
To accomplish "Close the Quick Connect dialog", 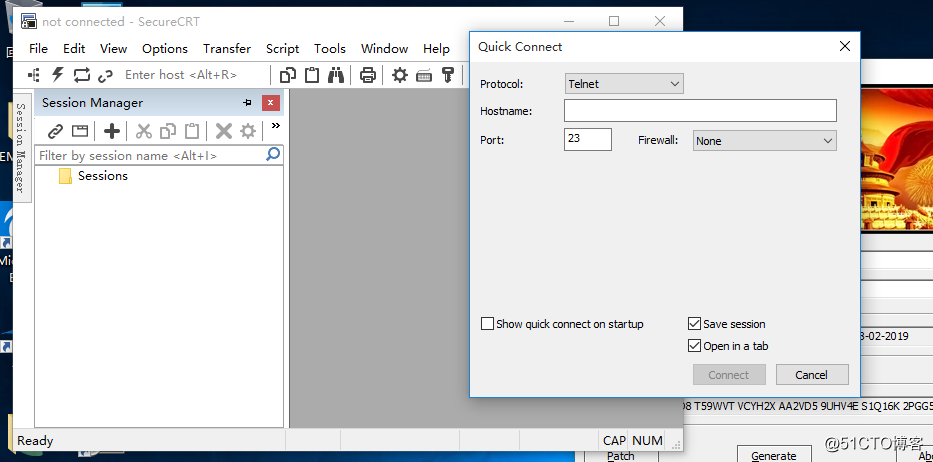I will [844, 46].
